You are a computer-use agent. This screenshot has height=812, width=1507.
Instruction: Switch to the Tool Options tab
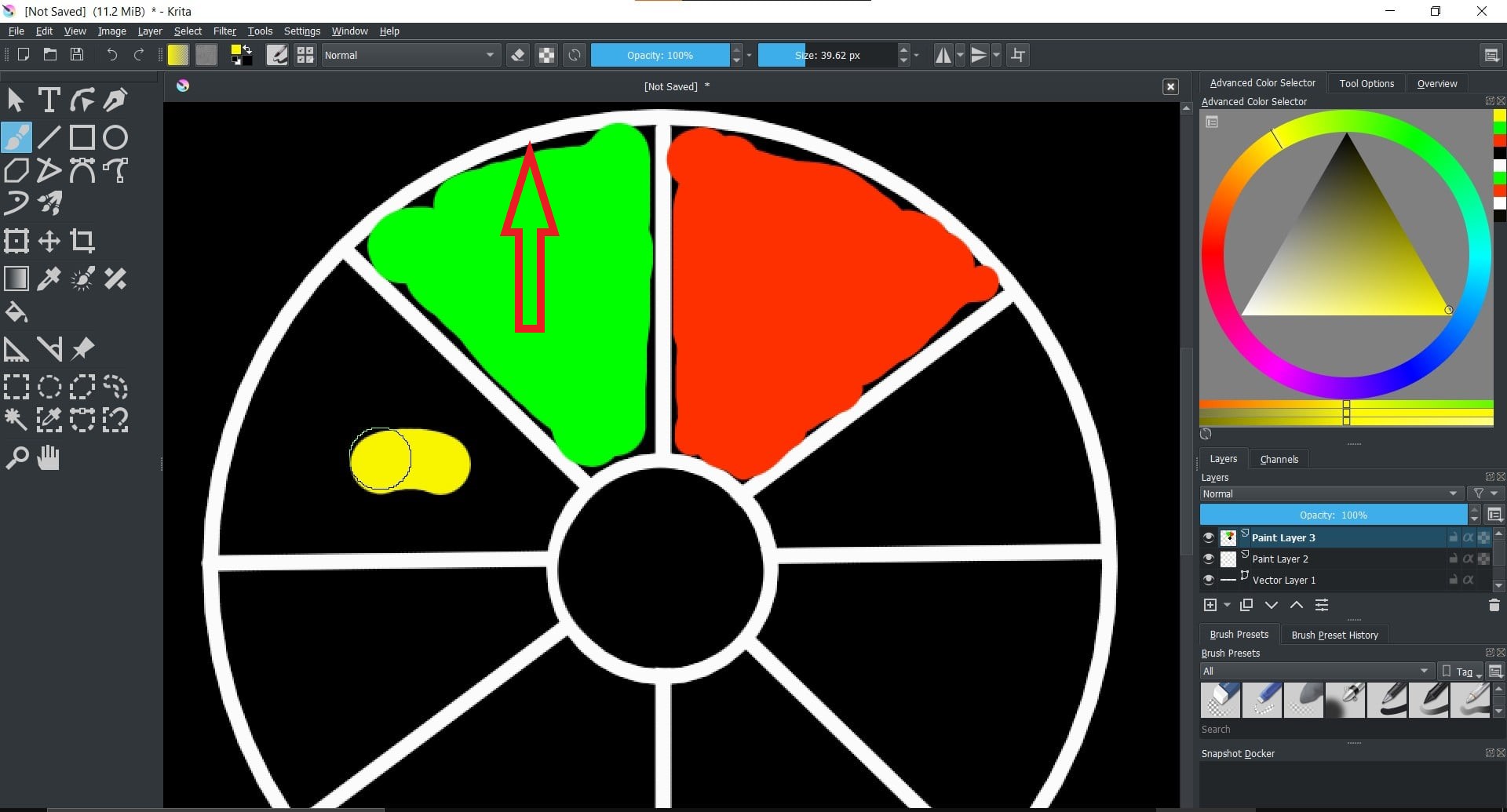tap(1367, 83)
